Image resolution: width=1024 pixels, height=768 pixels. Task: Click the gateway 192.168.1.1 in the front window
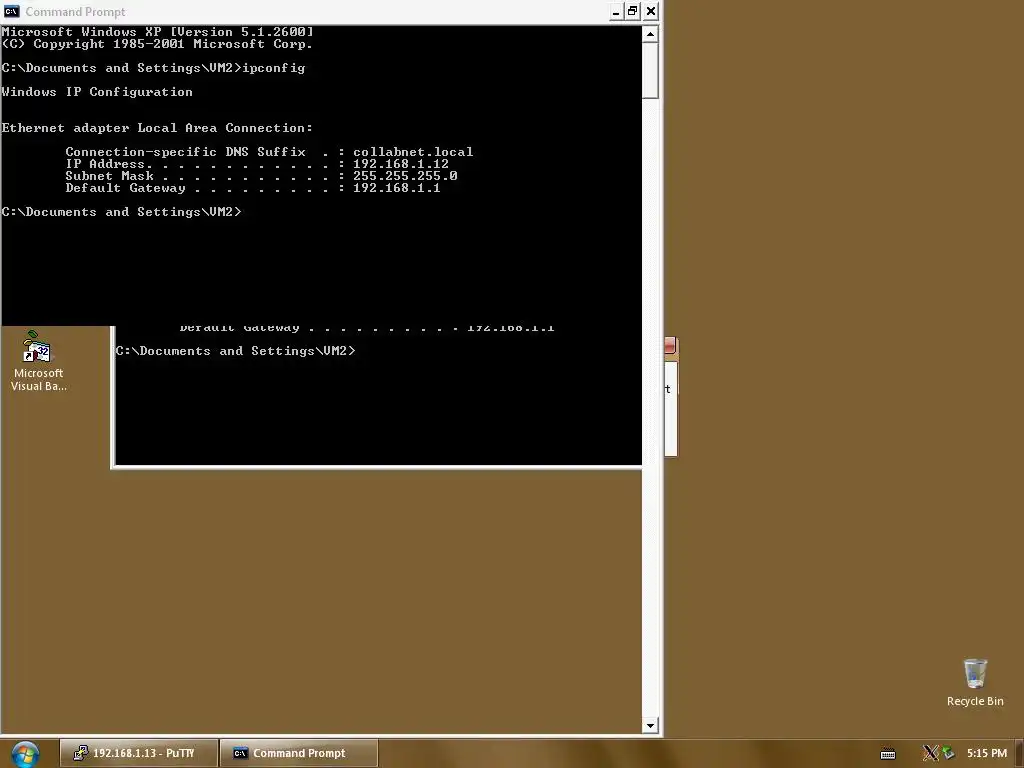396,188
